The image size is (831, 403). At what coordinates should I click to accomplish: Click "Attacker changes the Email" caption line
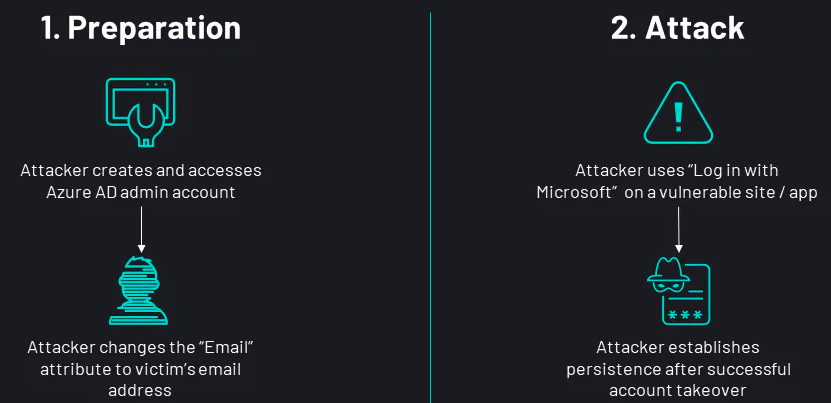click(141, 348)
